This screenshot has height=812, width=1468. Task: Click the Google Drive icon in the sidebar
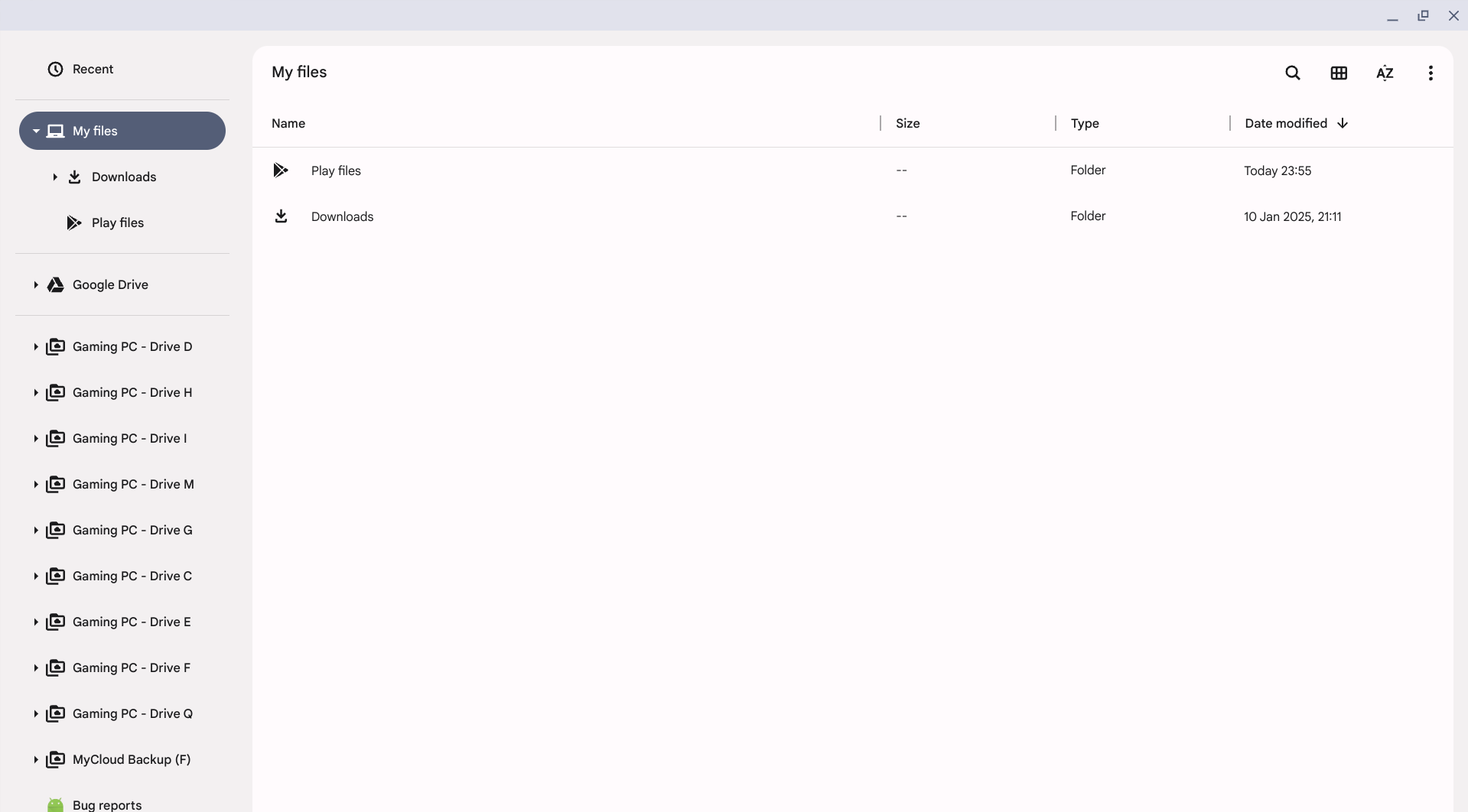tap(55, 284)
